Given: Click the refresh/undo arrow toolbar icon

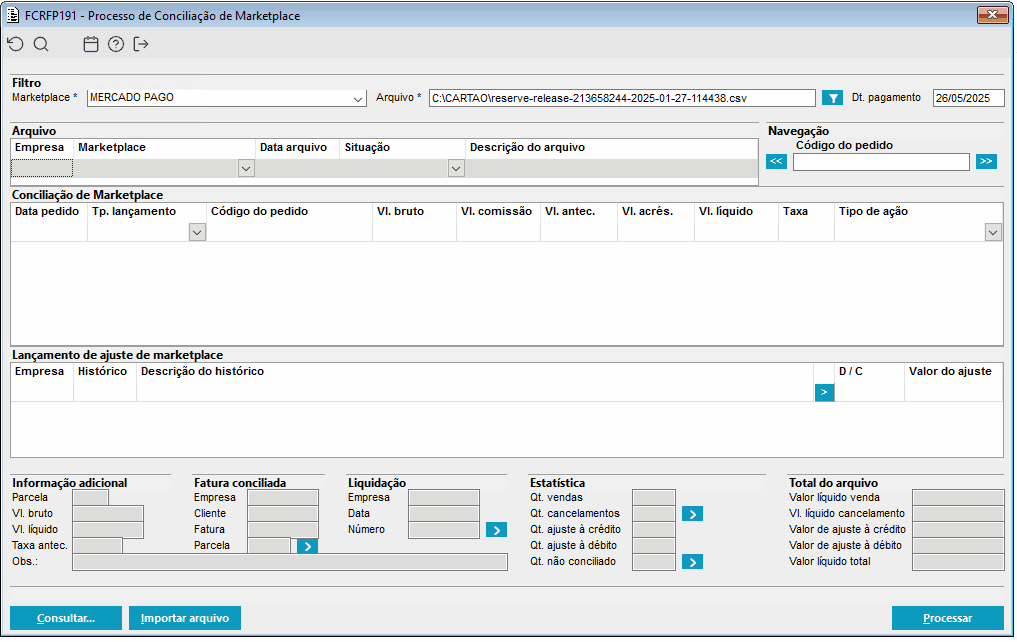Looking at the screenshot, I should point(16,44).
